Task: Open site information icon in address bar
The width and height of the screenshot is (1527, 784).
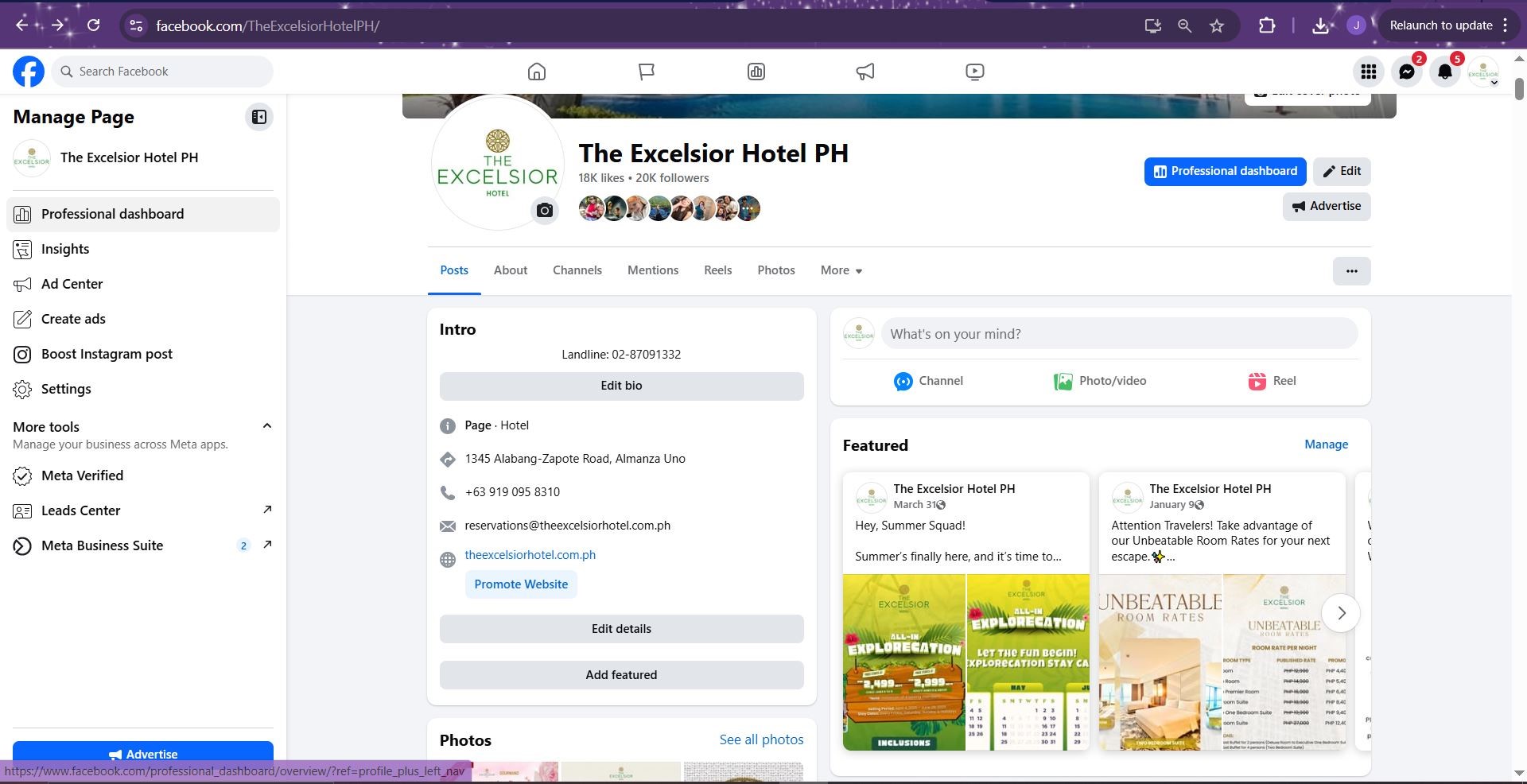Action: tap(137, 25)
